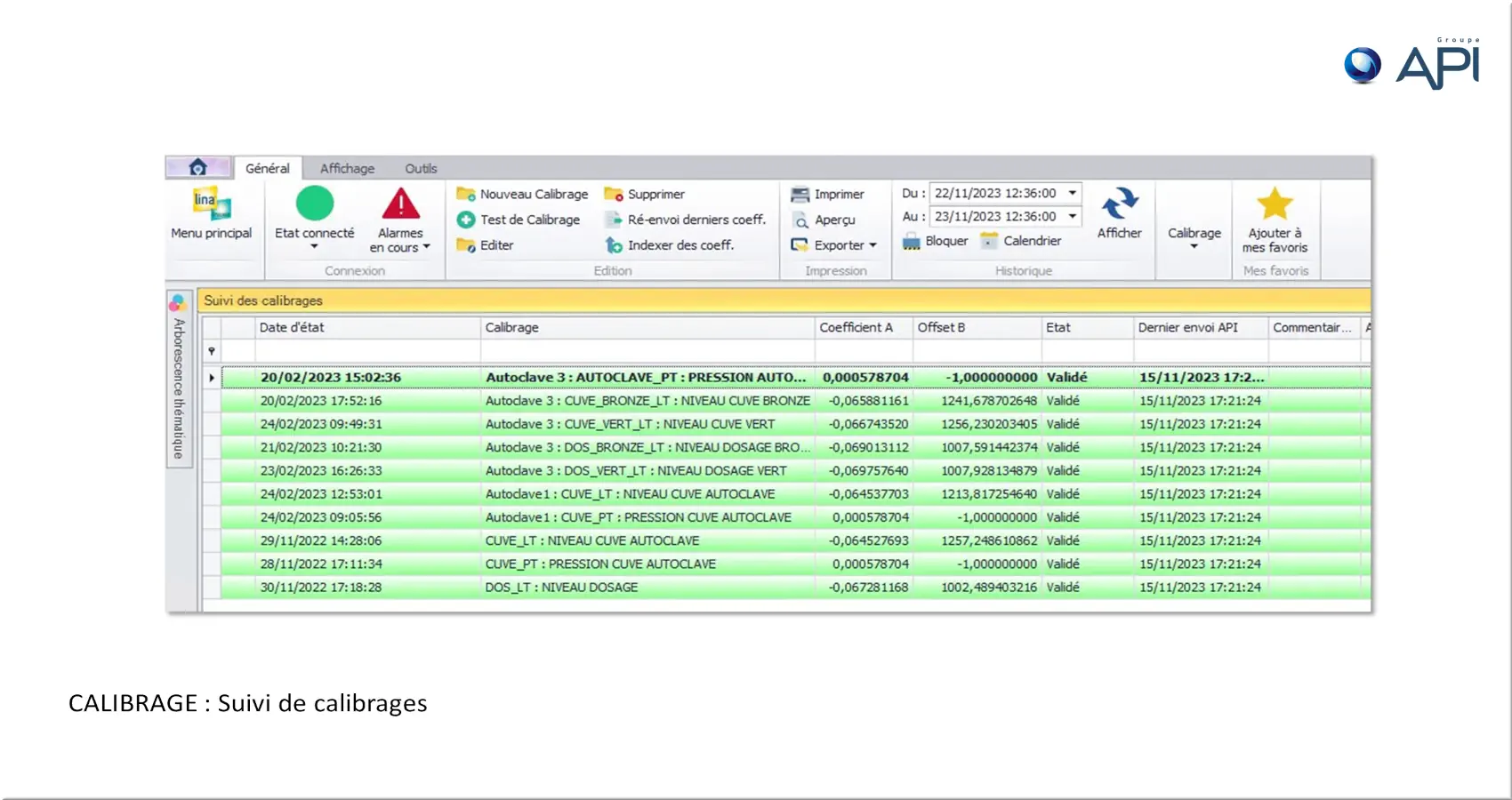The height and width of the screenshot is (800, 1512).
Task: Open Alarmes en cours warning icon
Action: [x=401, y=204]
